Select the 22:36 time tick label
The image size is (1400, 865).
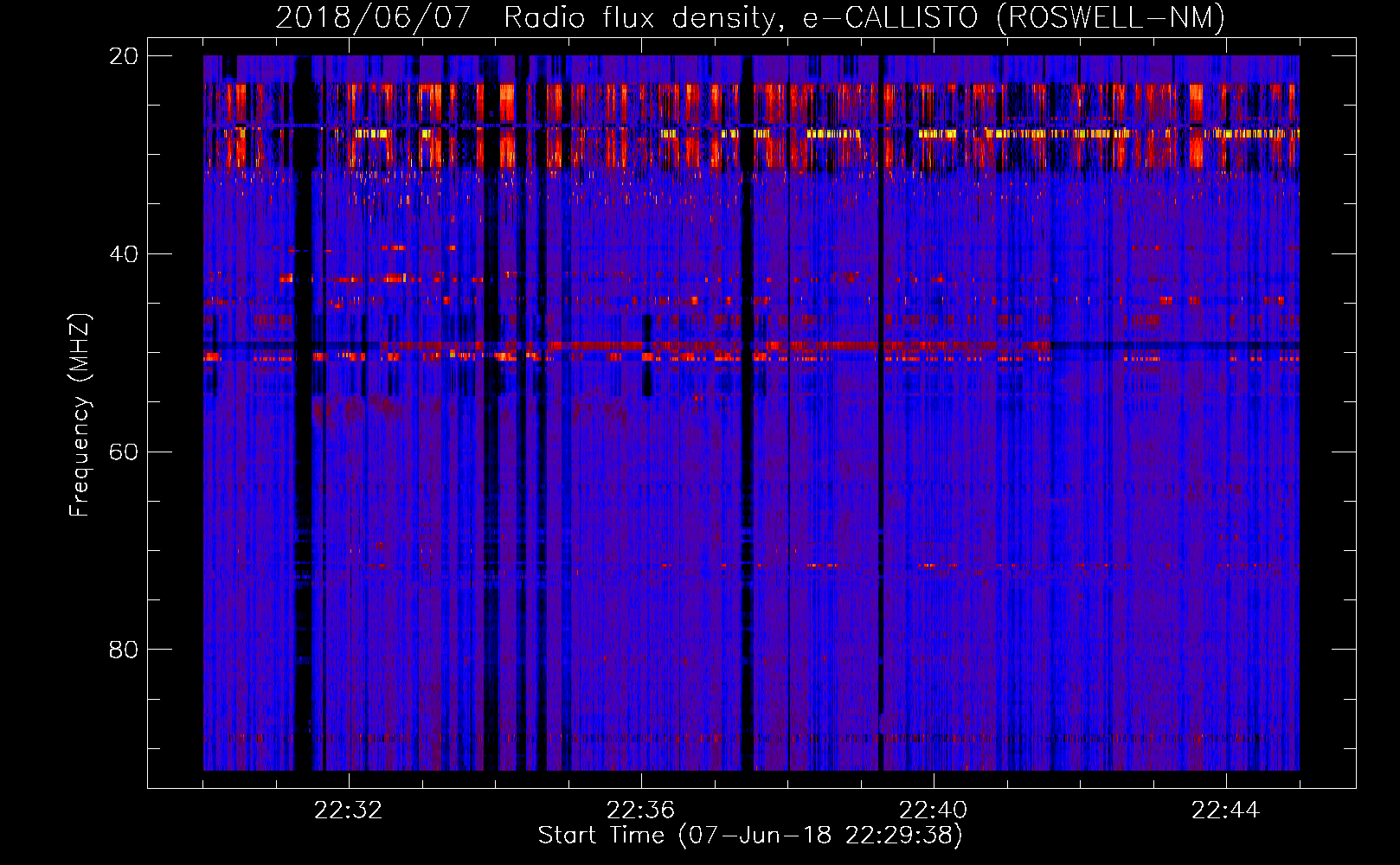pyautogui.click(x=640, y=811)
